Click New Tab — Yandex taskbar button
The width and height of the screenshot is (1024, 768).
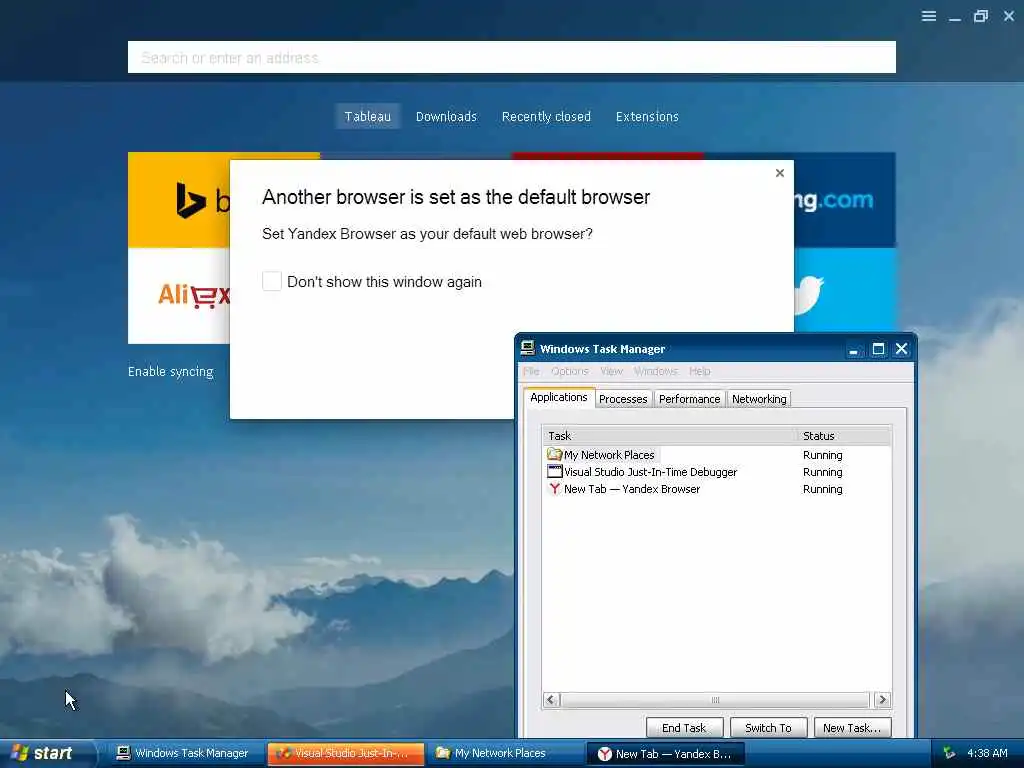click(x=665, y=754)
